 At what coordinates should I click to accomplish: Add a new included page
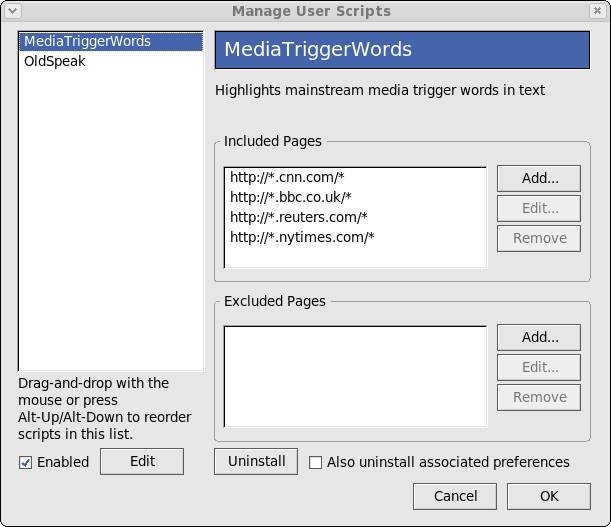click(x=539, y=178)
